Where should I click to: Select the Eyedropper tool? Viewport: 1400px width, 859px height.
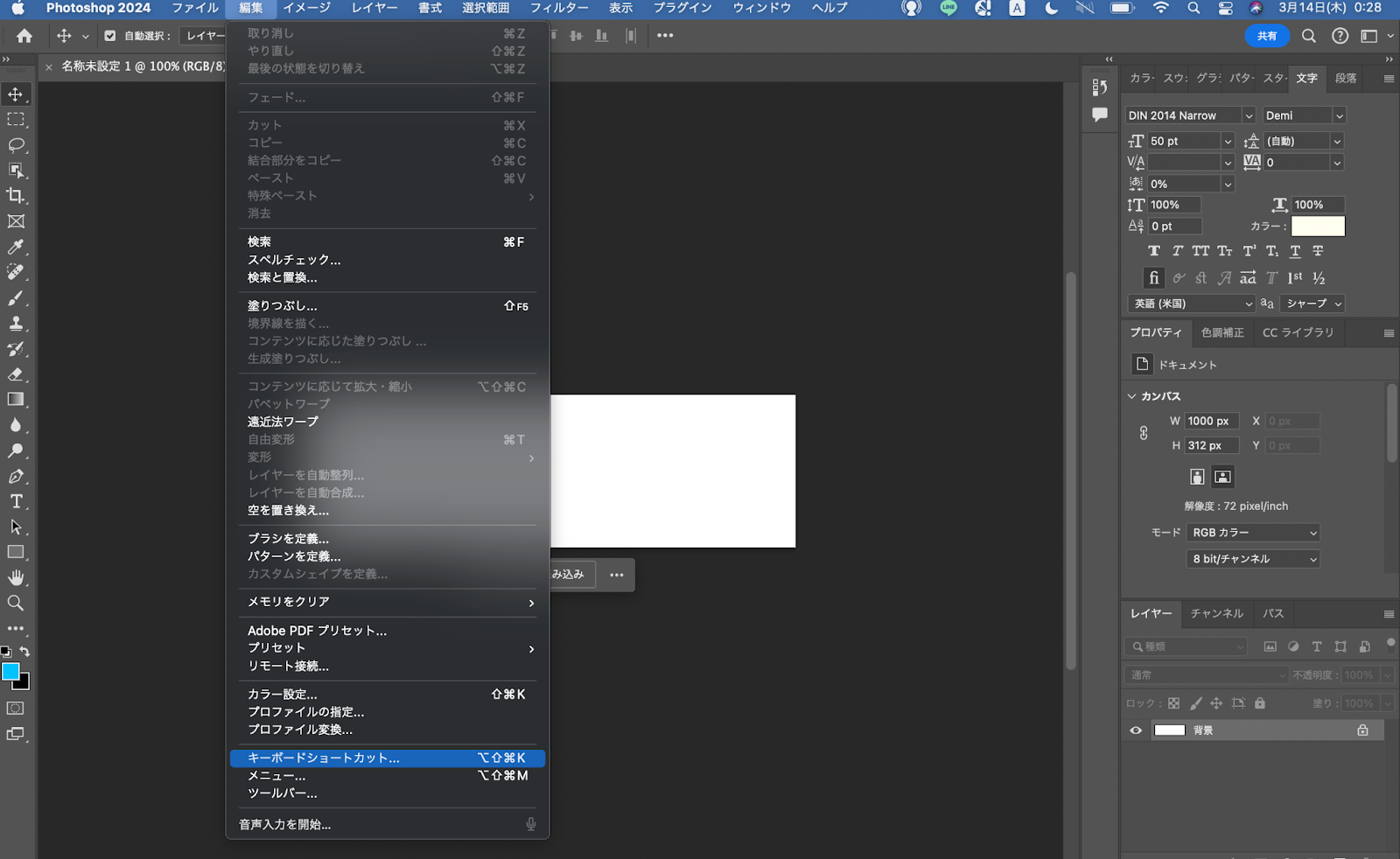point(16,247)
